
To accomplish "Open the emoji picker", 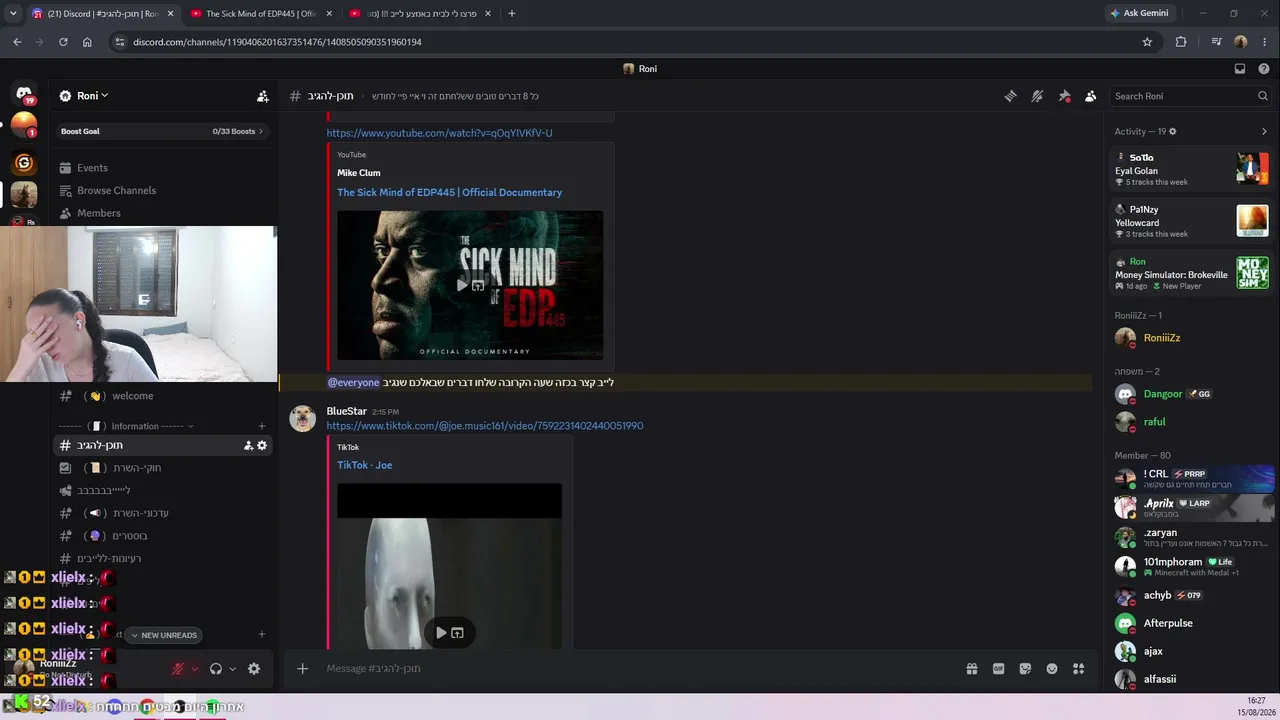I will click(x=1052, y=669).
